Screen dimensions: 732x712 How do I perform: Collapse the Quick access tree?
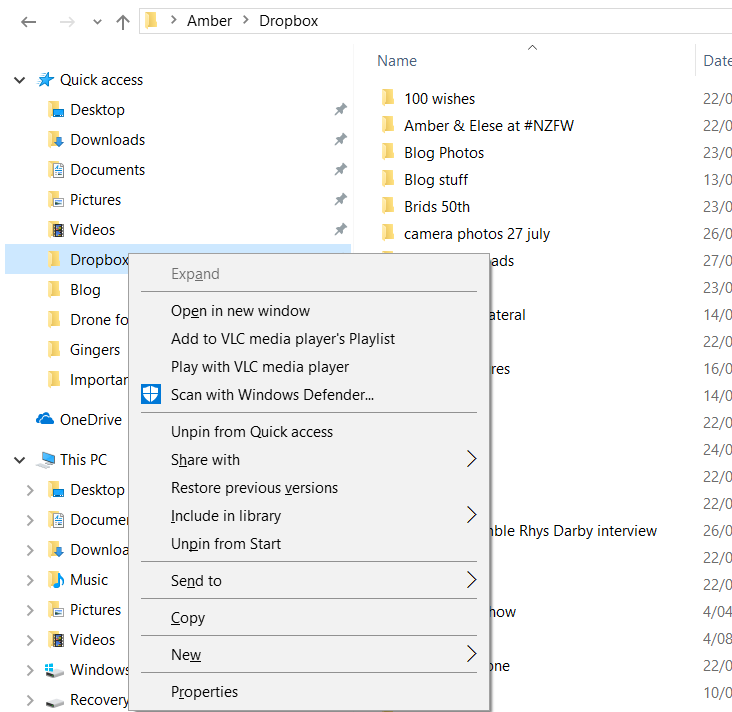(20, 80)
